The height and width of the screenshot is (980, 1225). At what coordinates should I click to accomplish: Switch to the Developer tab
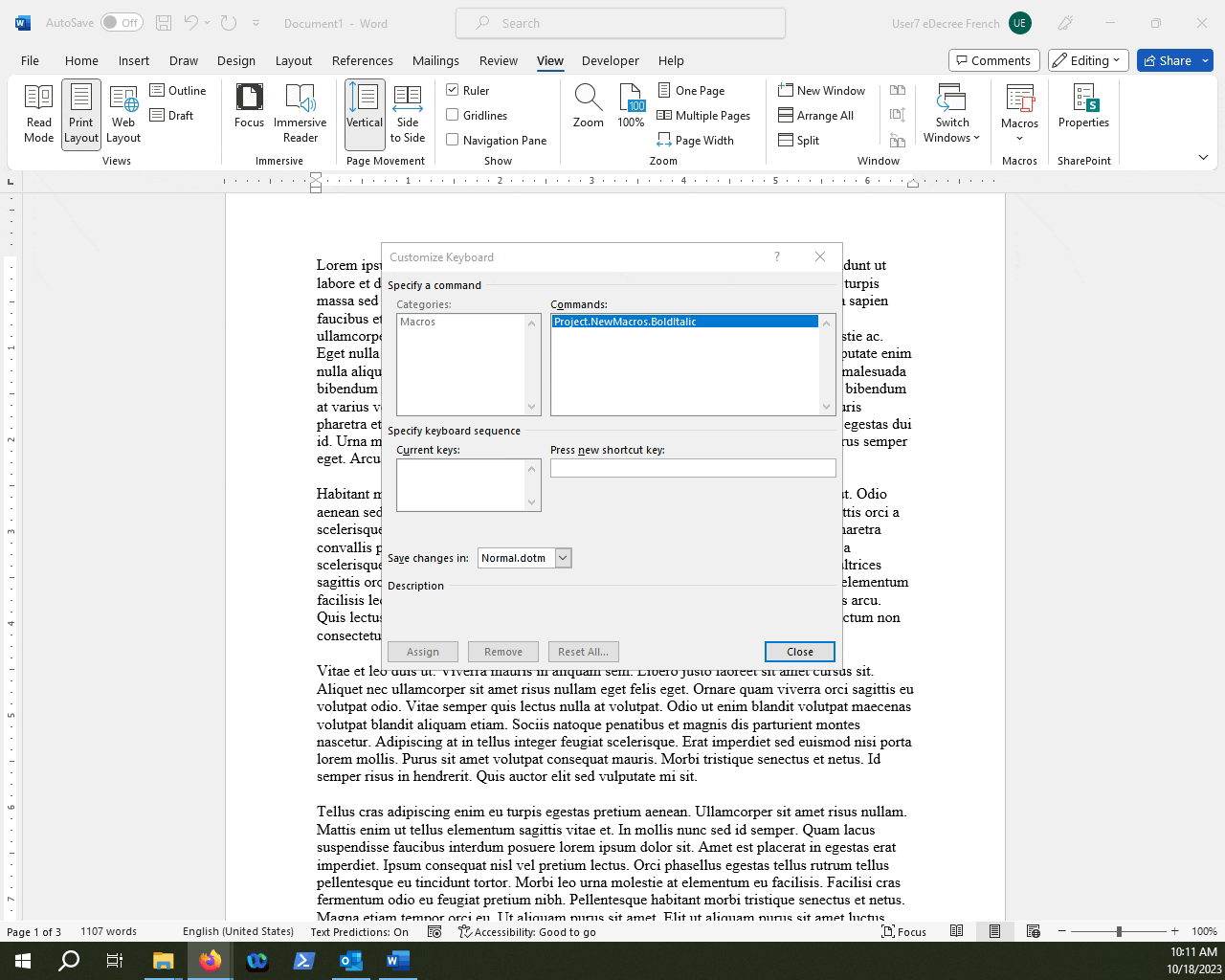pos(610,60)
